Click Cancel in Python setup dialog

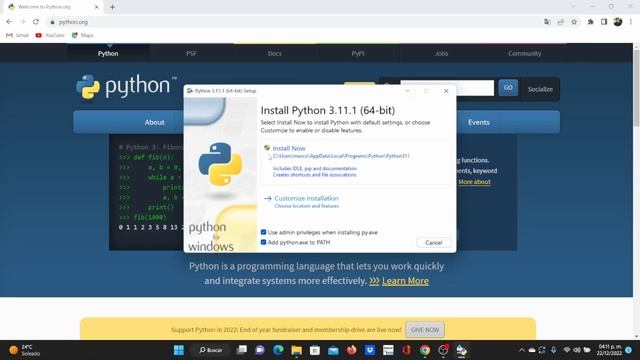pos(433,242)
